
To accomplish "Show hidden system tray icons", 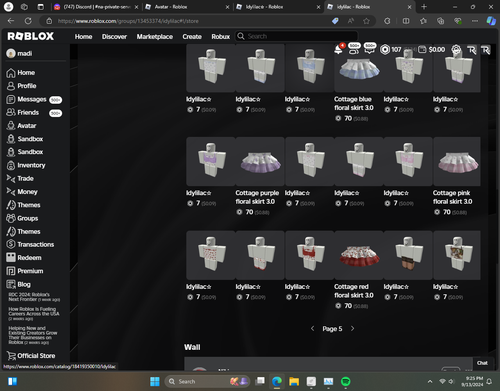I will click(430, 381).
